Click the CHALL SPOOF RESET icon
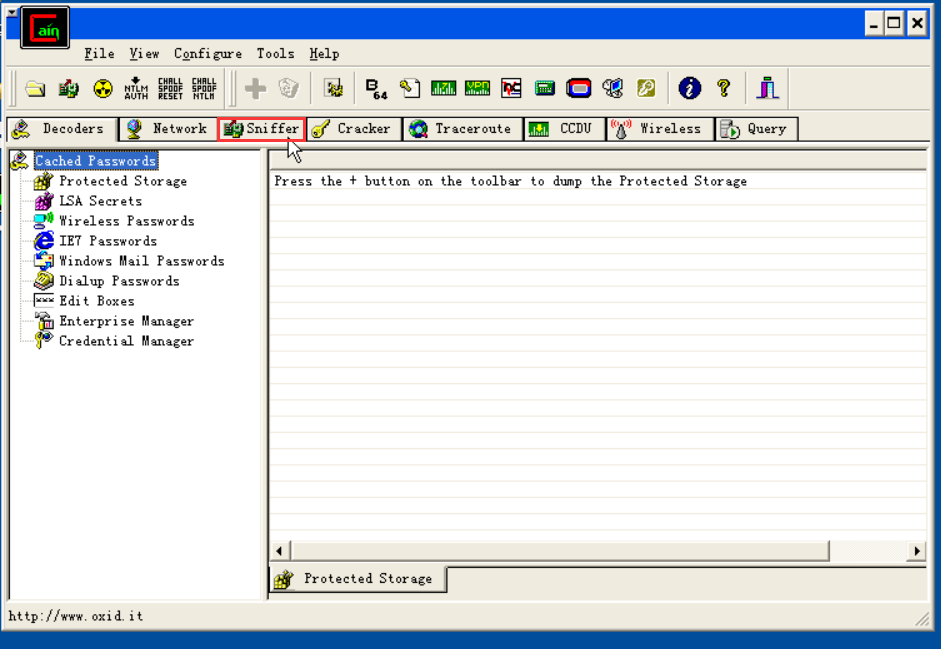941x649 pixels. pyautogui.click(x=170, y=88)
